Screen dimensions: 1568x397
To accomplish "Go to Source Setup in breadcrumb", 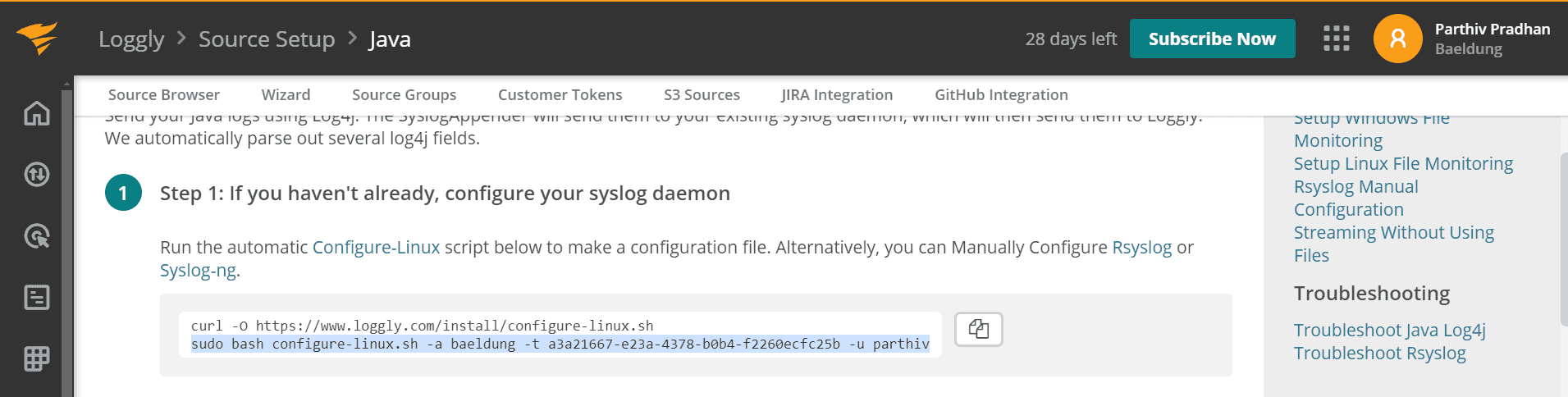I will [267, 39].
